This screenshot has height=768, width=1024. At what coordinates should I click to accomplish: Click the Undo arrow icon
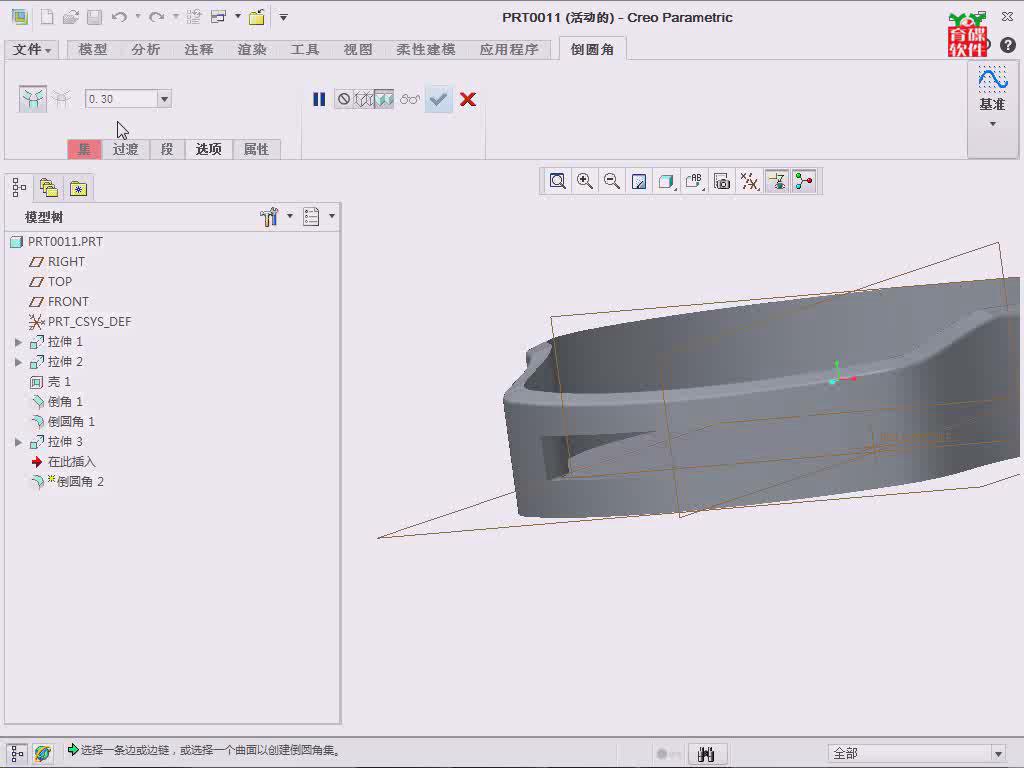(119, 17)
